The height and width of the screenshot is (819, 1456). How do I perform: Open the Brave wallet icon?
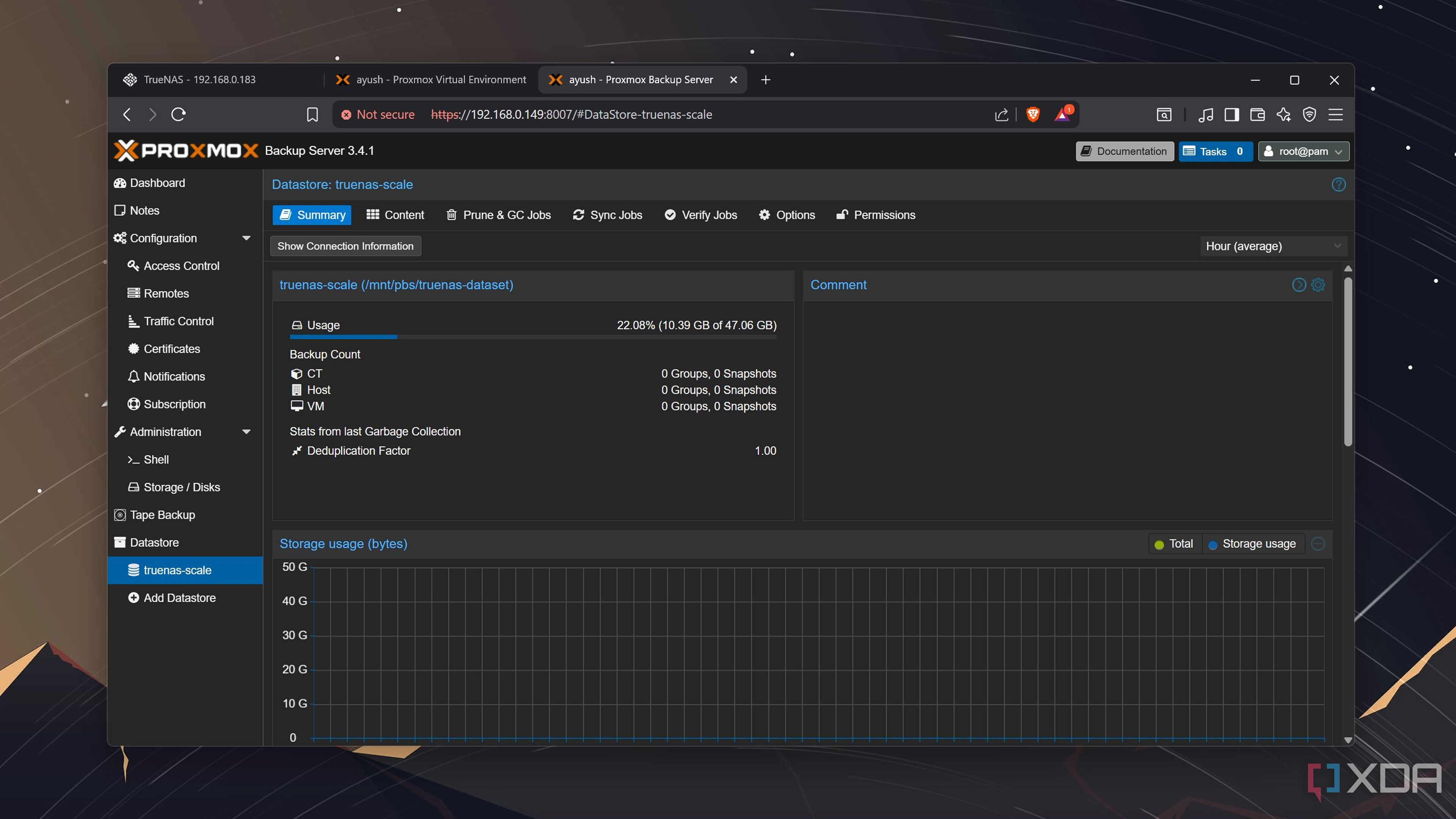1258,115
